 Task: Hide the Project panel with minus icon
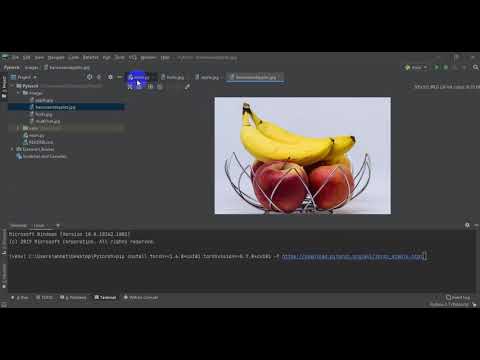(120, 77)
